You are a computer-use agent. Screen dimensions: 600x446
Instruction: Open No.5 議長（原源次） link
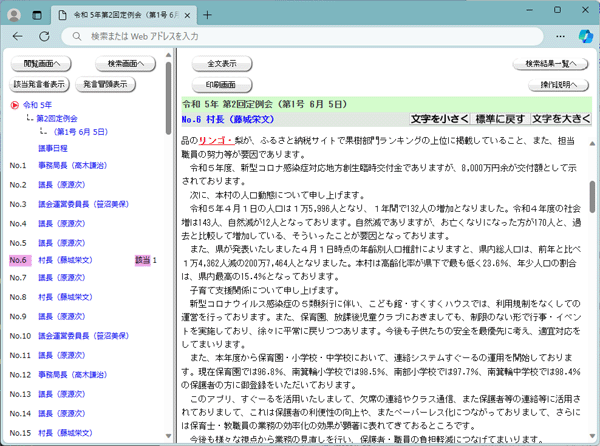(62, 243)
